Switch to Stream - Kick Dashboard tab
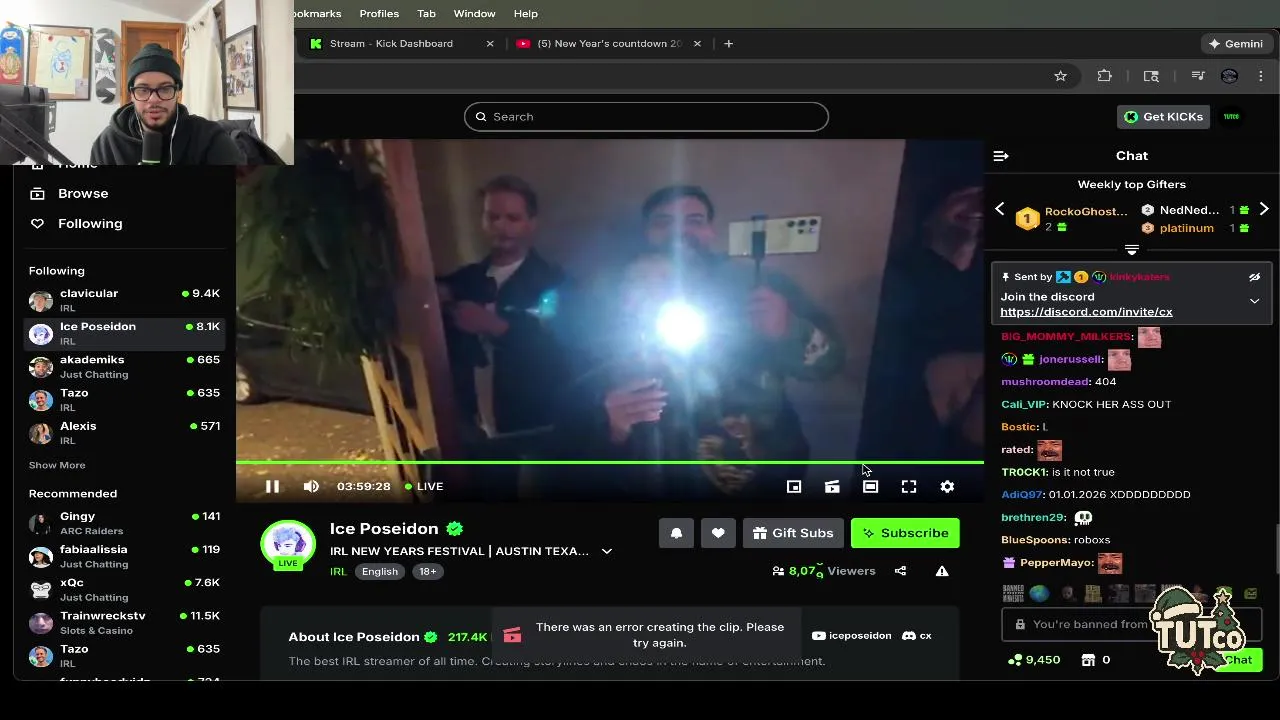 391,44
